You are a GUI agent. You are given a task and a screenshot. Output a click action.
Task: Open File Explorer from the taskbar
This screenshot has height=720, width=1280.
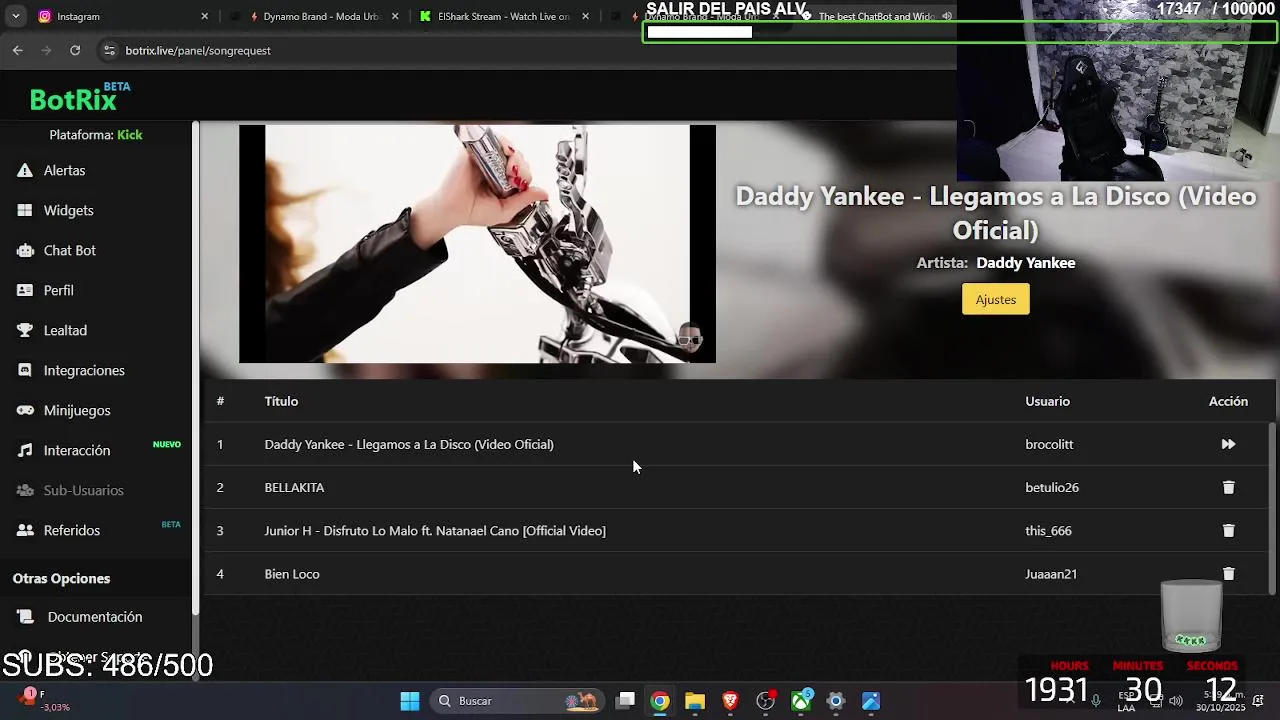[695, 701]
